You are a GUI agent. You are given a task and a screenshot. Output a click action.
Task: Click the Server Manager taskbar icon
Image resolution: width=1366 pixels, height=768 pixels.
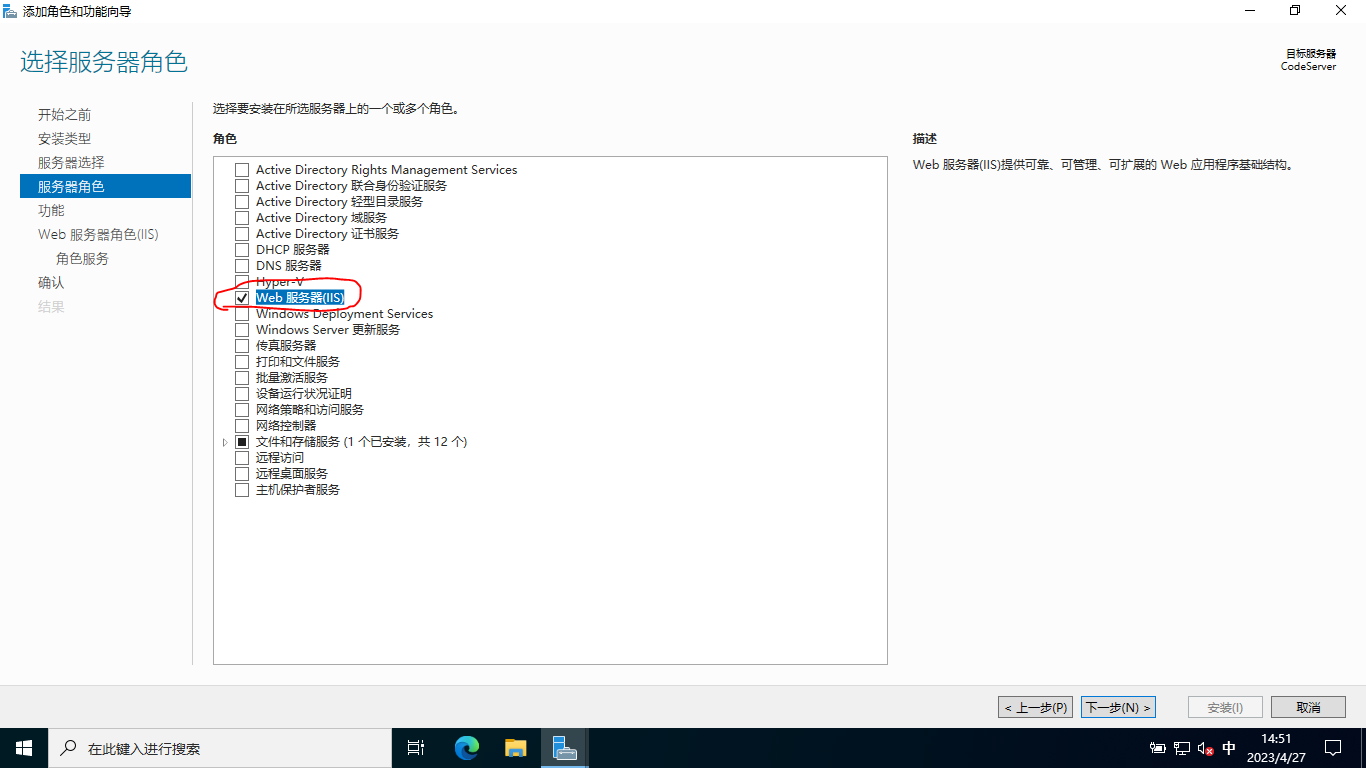click(564, 748)
